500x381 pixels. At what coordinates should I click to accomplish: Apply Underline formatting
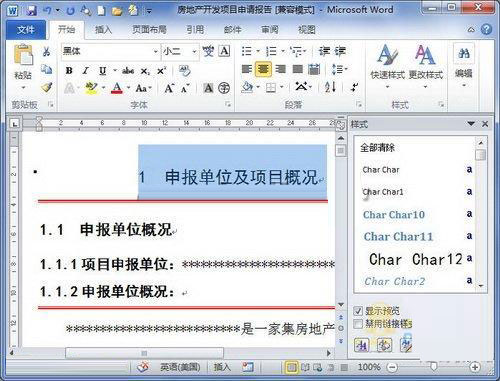point(103,71)
